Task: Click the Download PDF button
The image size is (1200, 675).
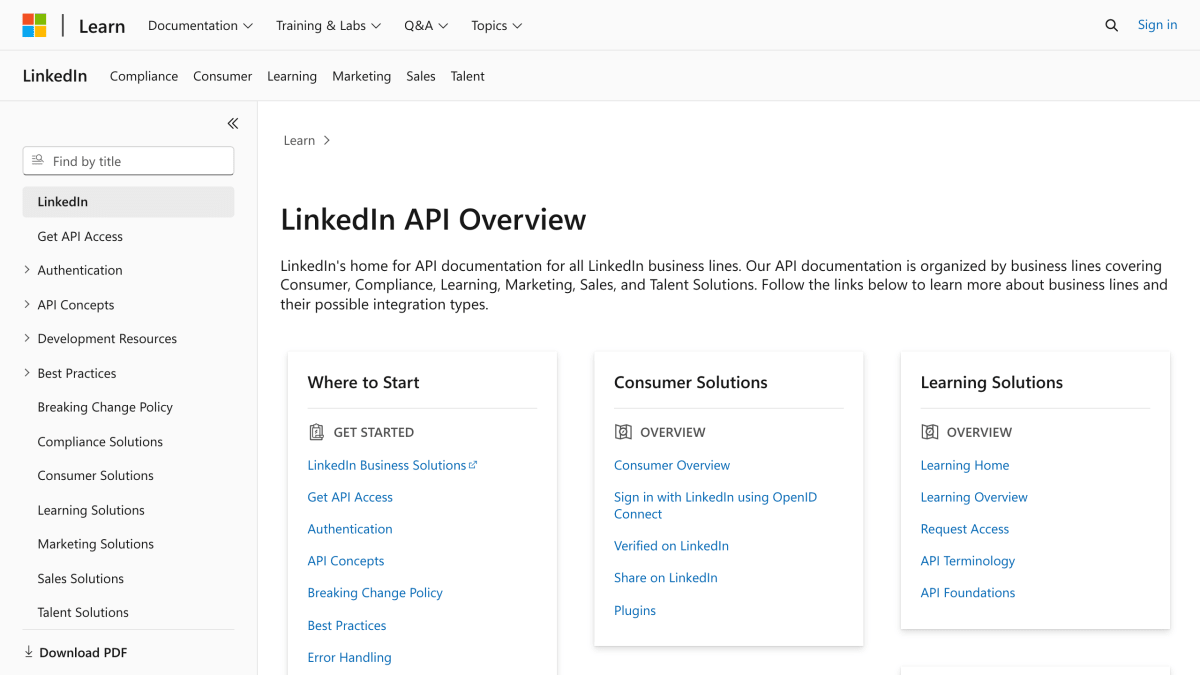Action: (x=75, y=652)
